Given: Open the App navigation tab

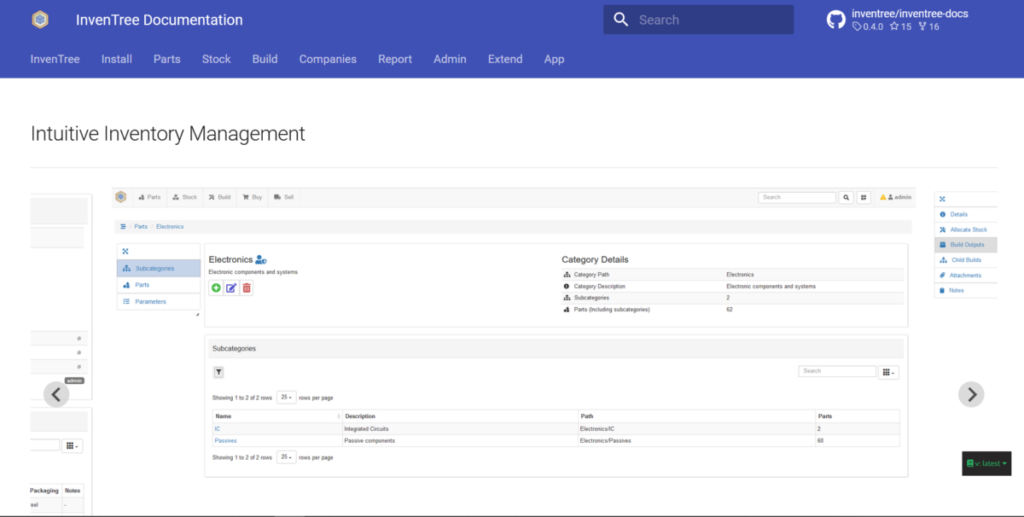Looking at the screenshot, I should tap(554, 59).
